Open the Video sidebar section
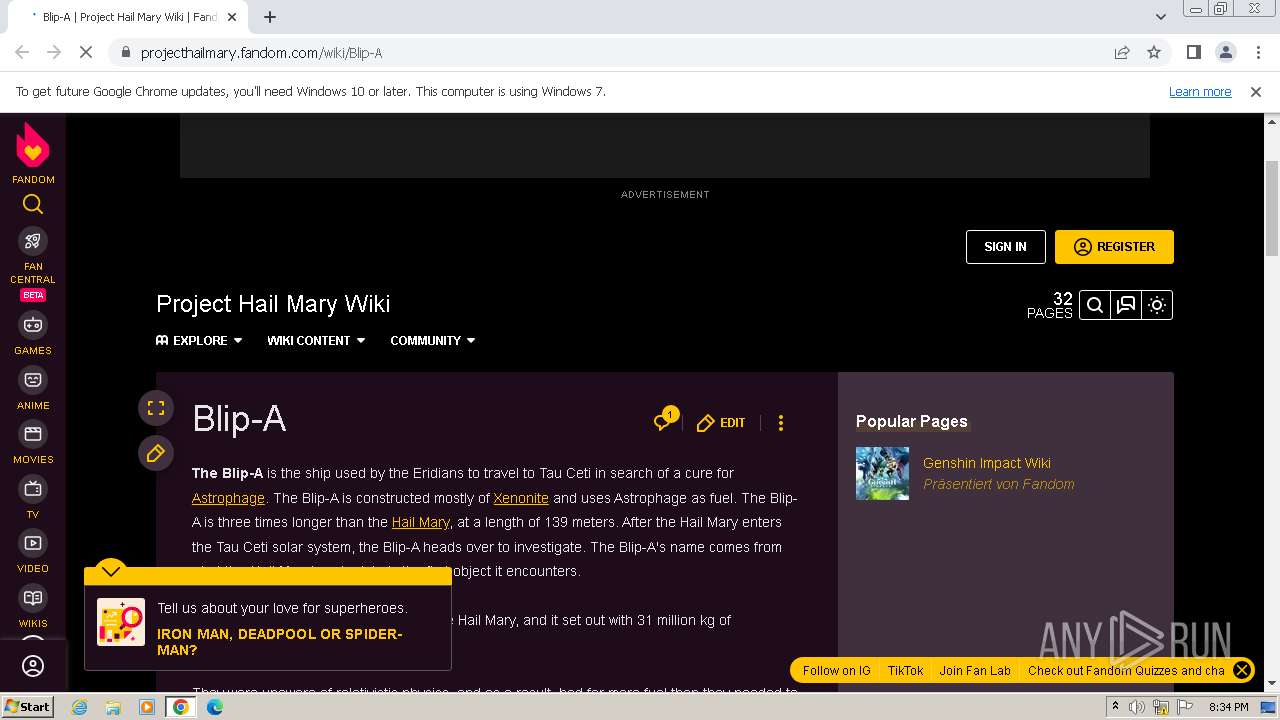The height and width of the screenshot is (720, 1280). [x=33, y=551]
